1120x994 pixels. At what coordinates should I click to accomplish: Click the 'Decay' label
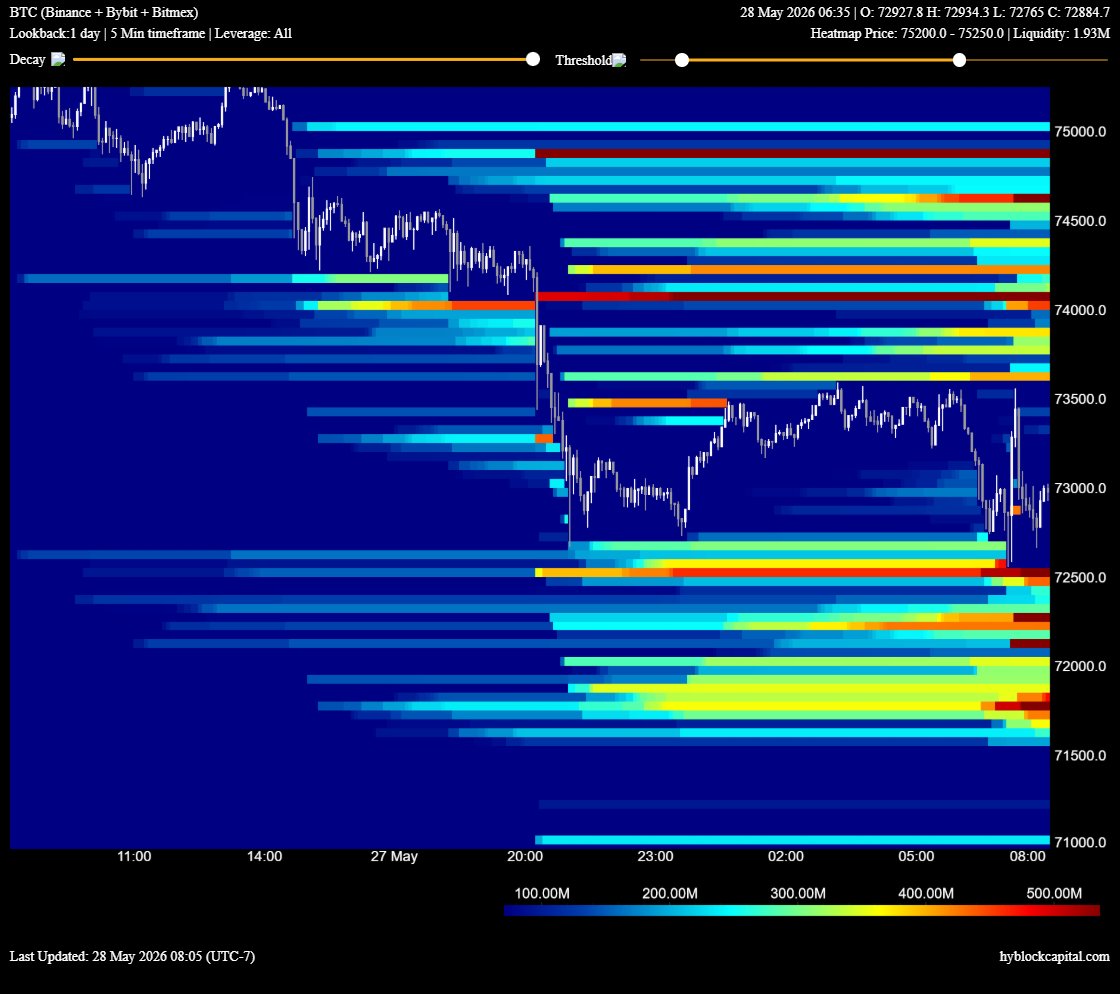[27, 59]
